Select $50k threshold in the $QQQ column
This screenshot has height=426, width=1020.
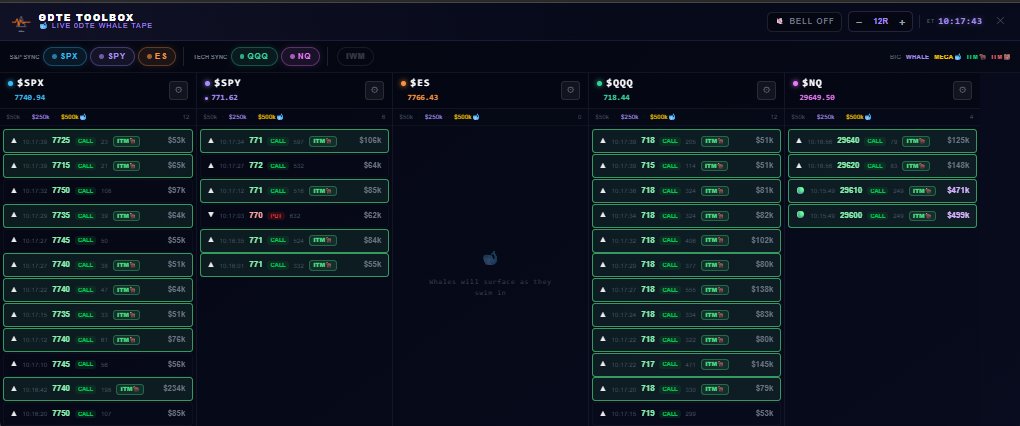click(601, 117)
